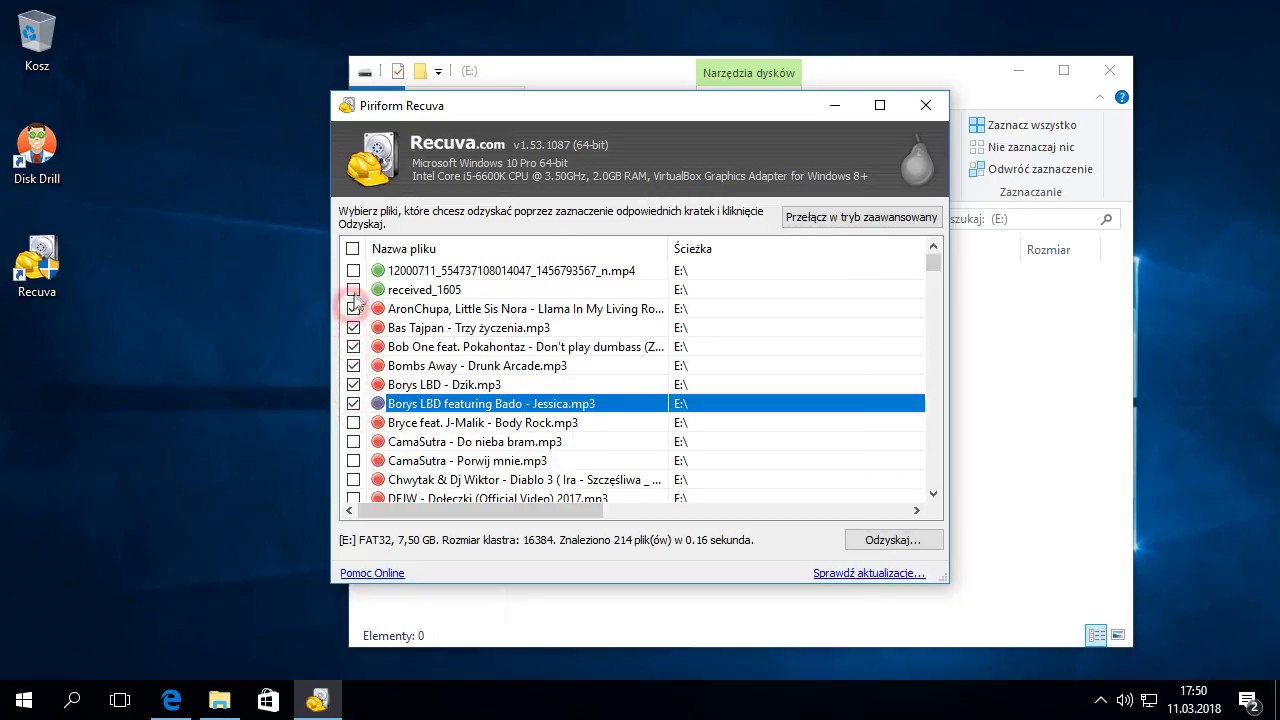Check the 12000711_554737108014047 mp4 file
The image size is (1280, 720).
353,271
